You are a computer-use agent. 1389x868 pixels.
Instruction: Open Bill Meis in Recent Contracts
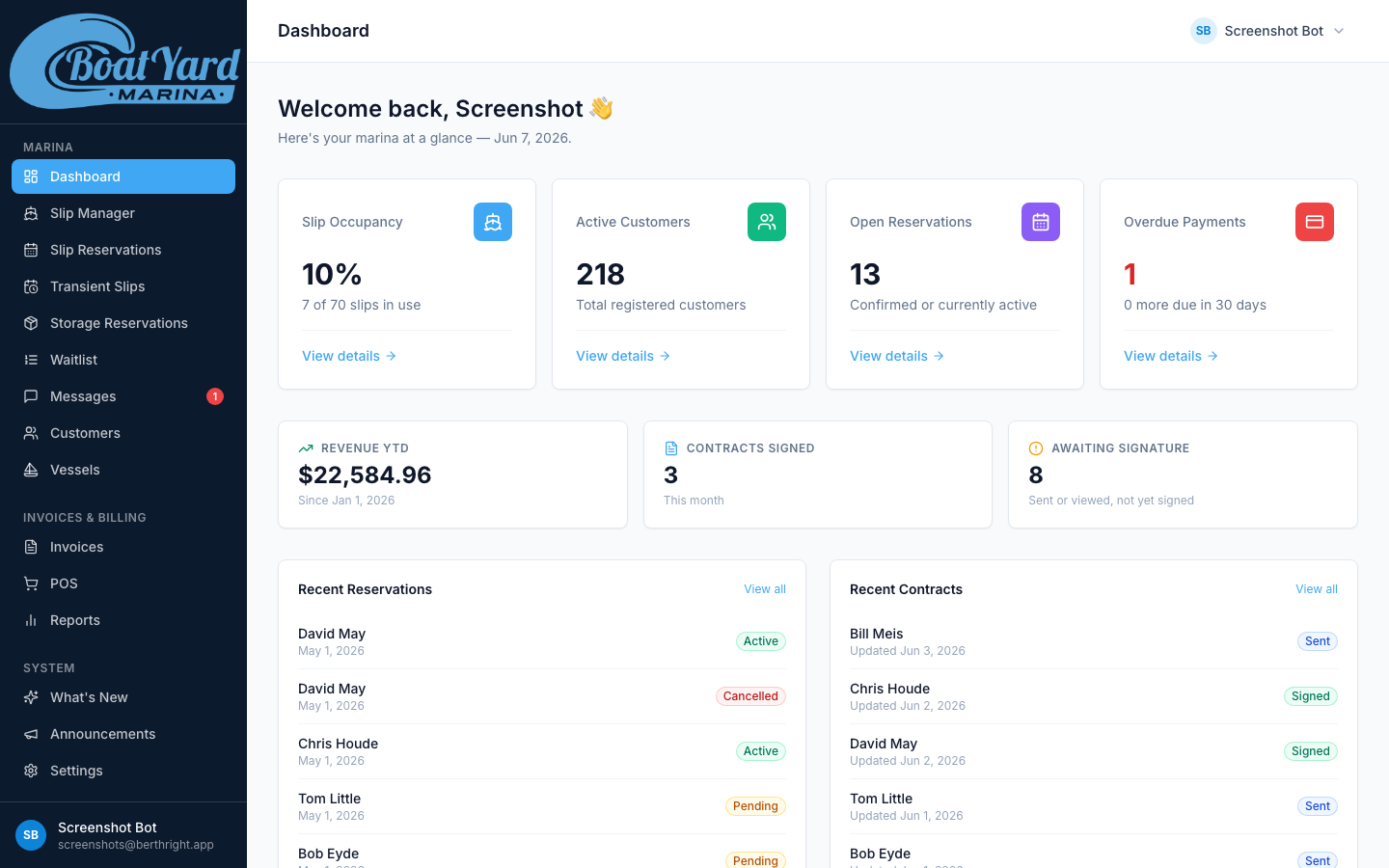point(1094,641)
